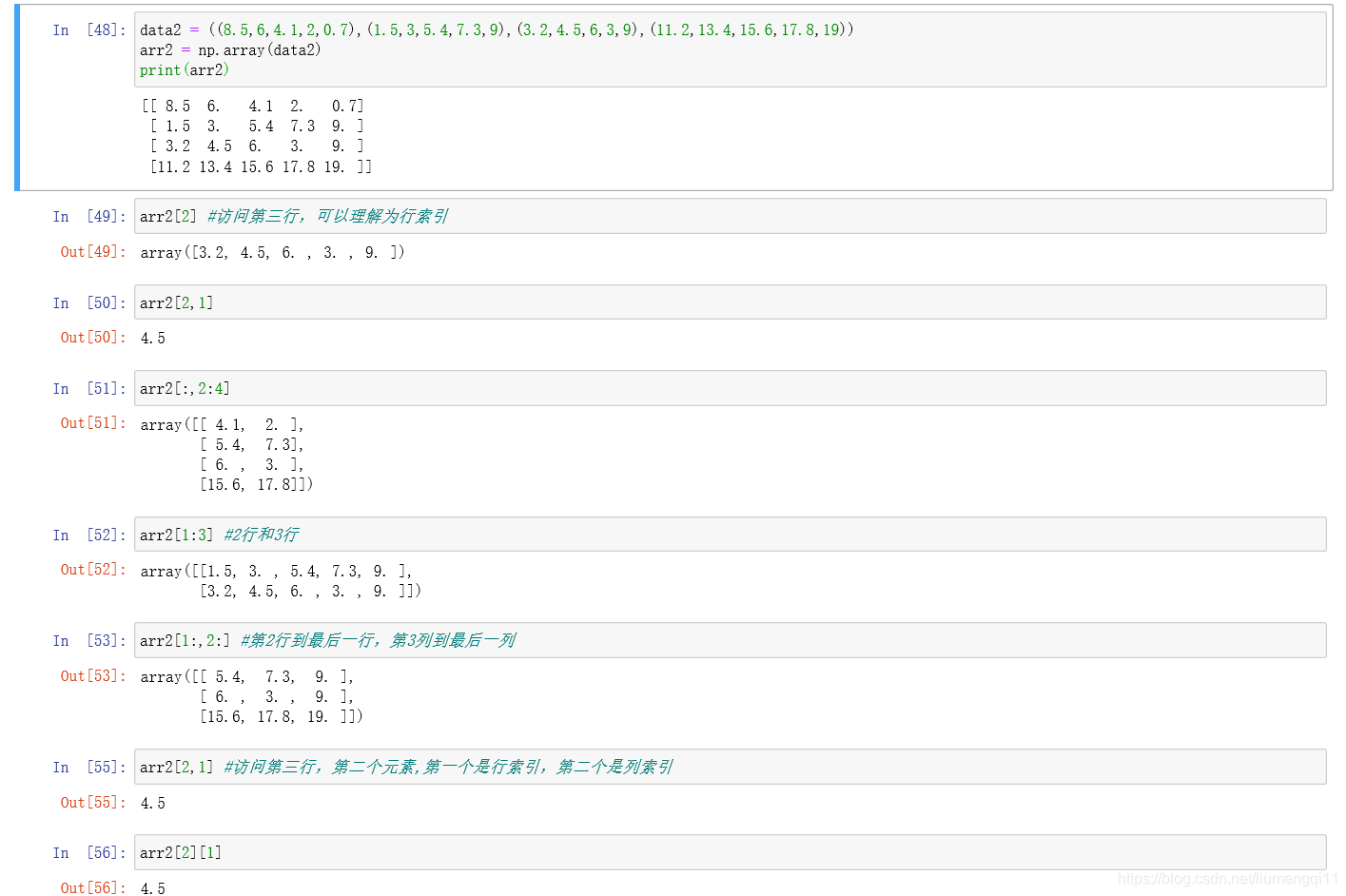This screenshot has width=1346, height=896.
Task: Click the Out[50] prompt label
Action: pos(93,338)
